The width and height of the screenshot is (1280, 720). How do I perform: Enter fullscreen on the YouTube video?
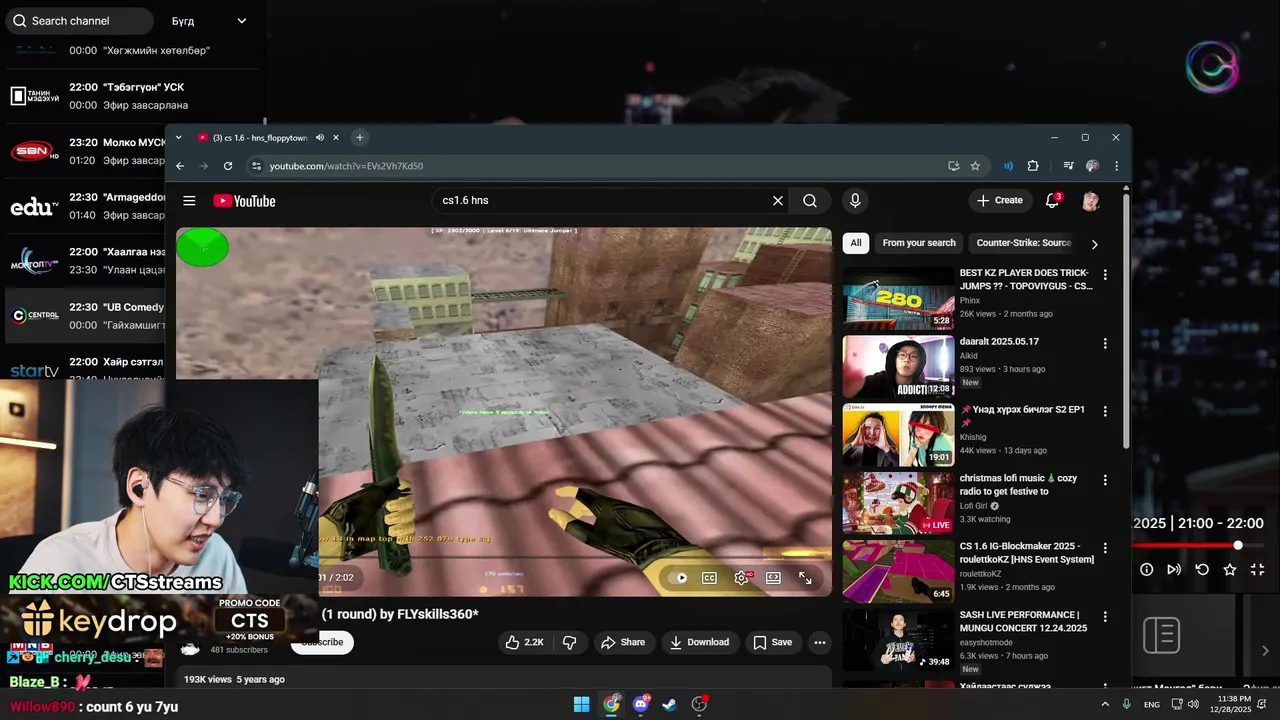point(805,578)
